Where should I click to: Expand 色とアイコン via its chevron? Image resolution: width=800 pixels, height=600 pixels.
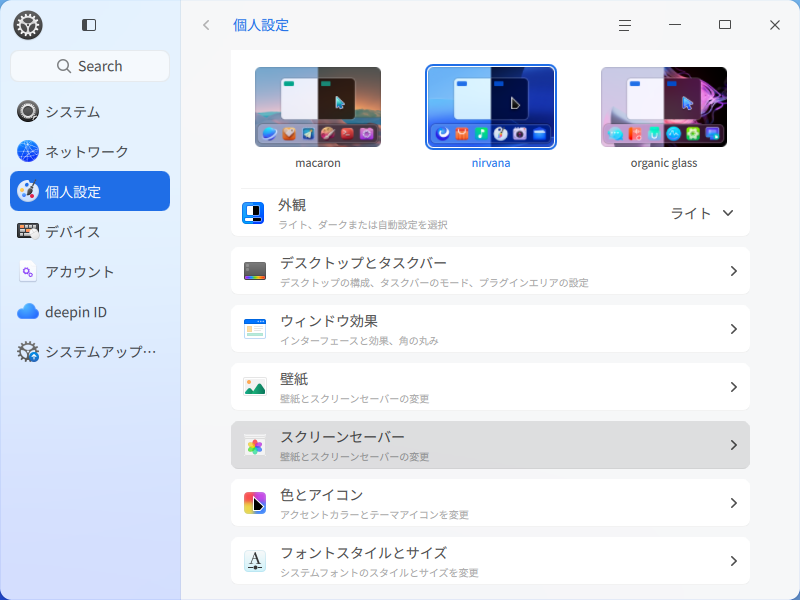click(x=734, y=503)
